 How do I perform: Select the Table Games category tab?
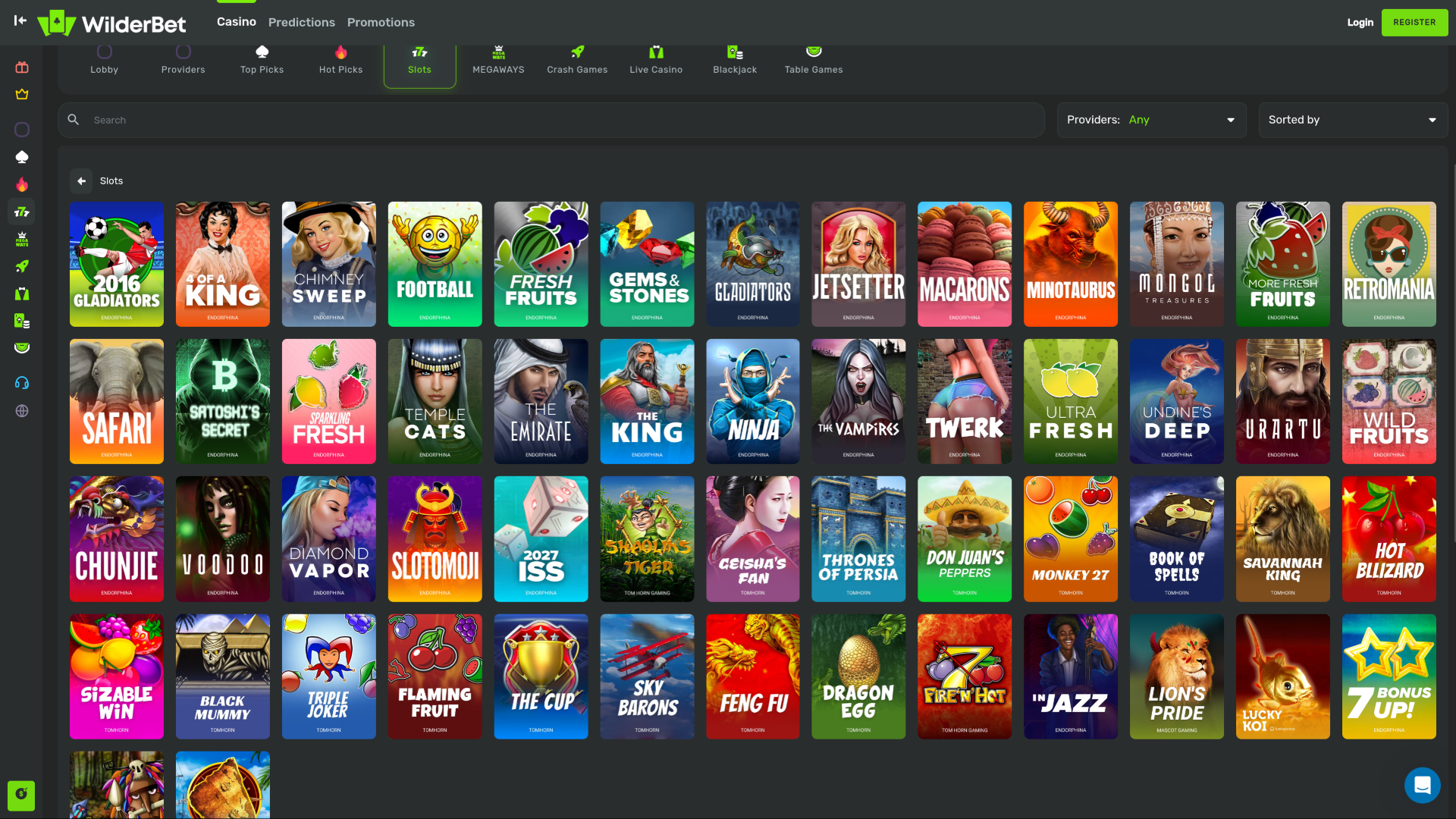tap(814, 61)
